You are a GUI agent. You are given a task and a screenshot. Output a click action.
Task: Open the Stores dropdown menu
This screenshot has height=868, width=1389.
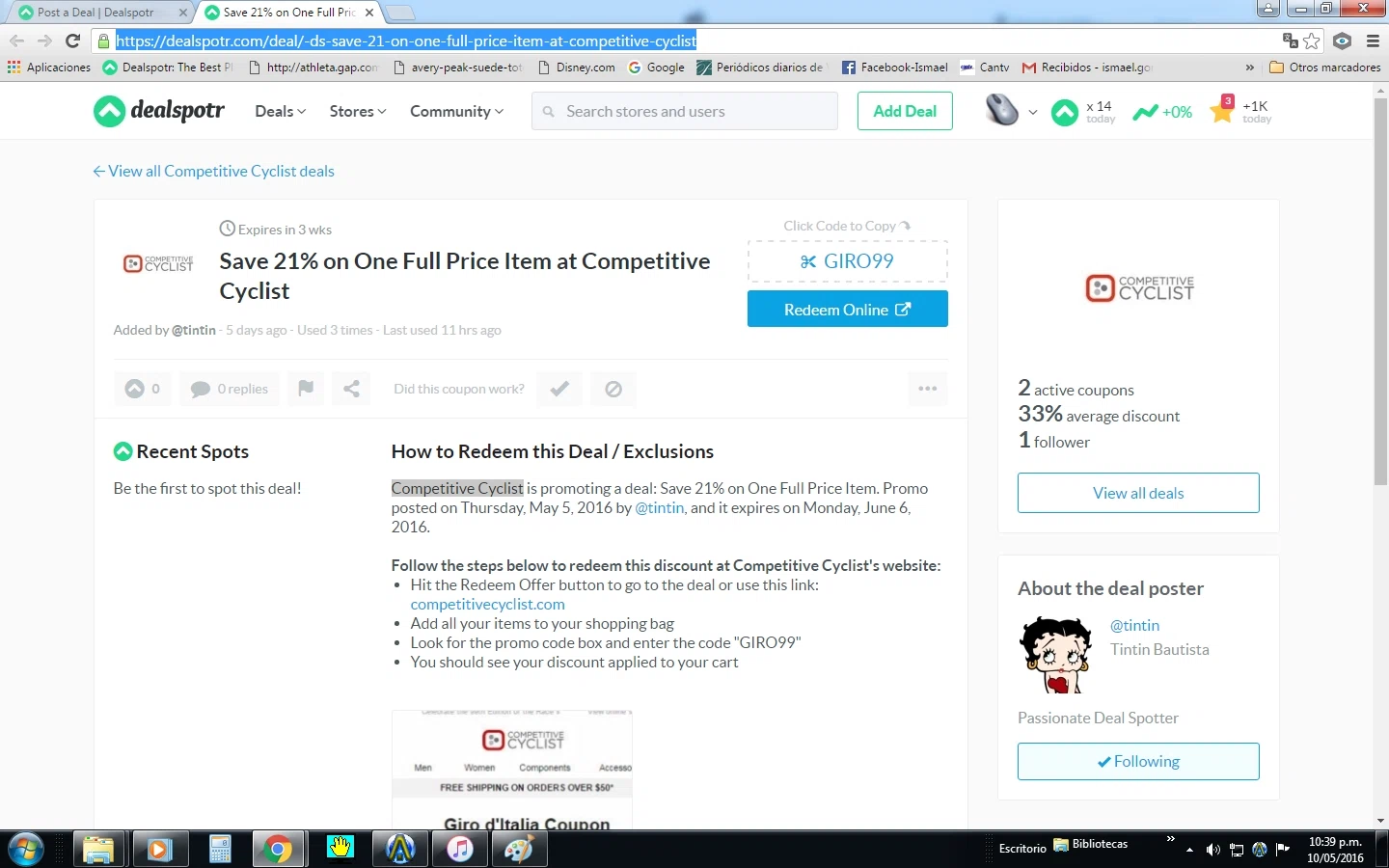click(358, 111)
